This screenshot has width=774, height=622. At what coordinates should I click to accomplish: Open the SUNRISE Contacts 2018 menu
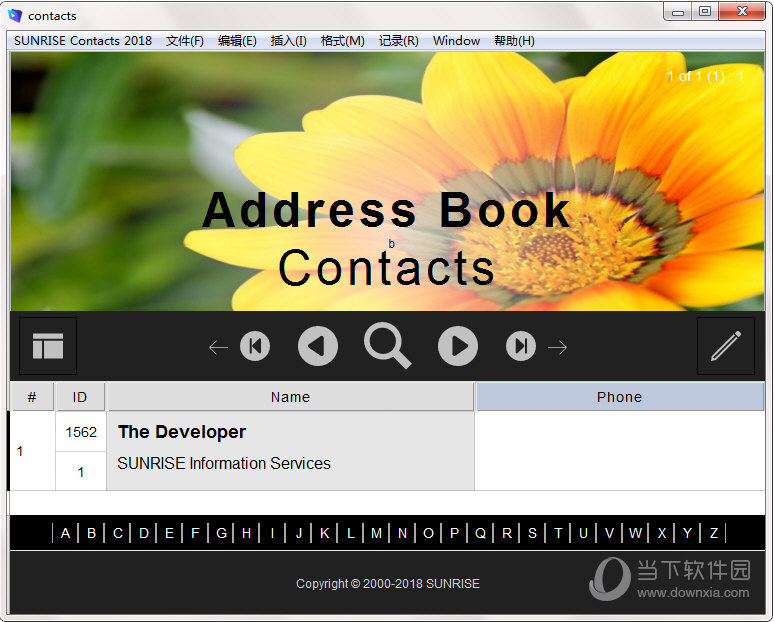coord(83,40)
